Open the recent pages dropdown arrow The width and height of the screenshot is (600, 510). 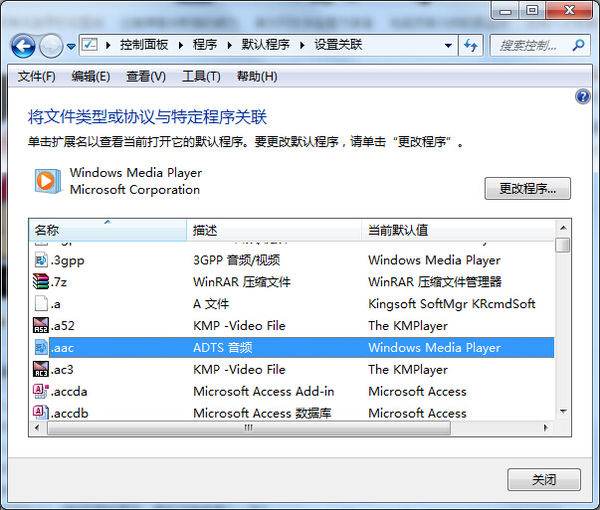tap(71, 47)
